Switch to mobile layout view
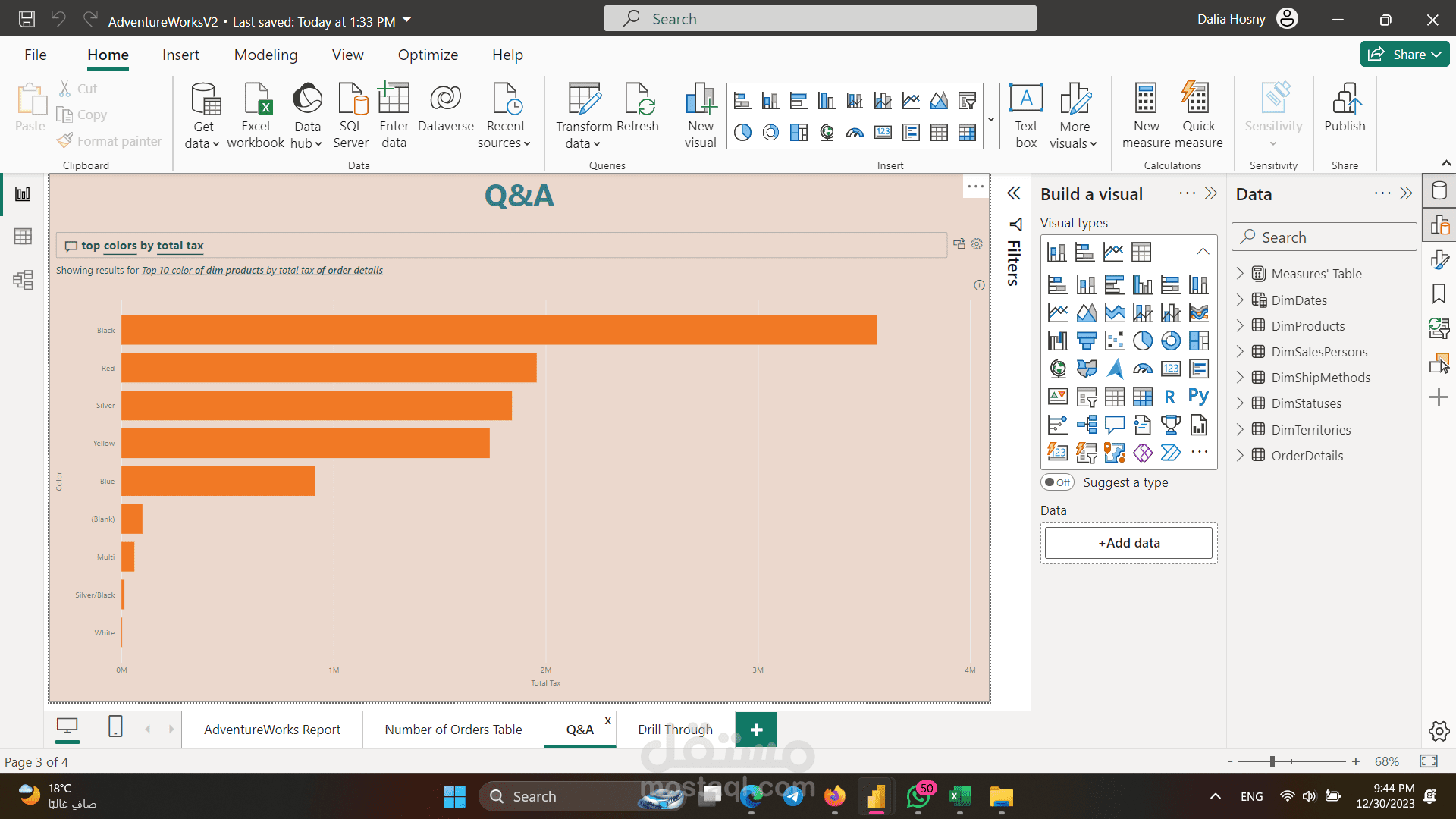This screenshot has width=1456, height=819. [115, 727]
